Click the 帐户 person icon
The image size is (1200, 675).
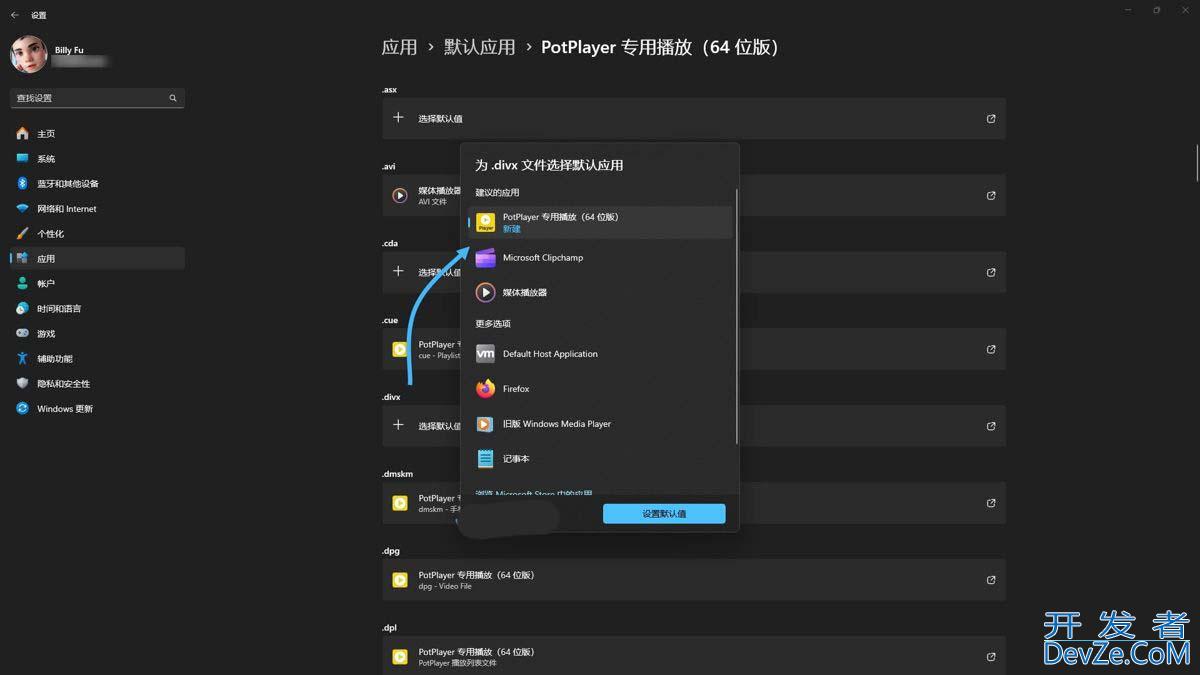pyautogui.click(x=22, y=283)
